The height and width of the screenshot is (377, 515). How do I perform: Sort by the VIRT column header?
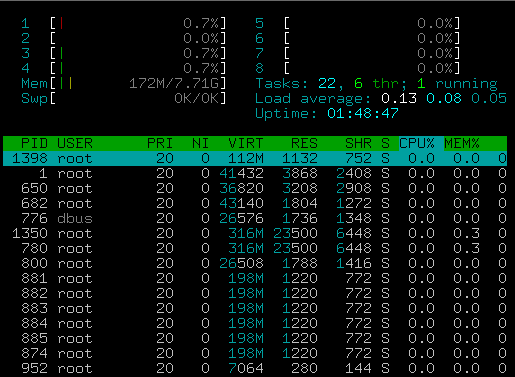click(x=246, y=143)
